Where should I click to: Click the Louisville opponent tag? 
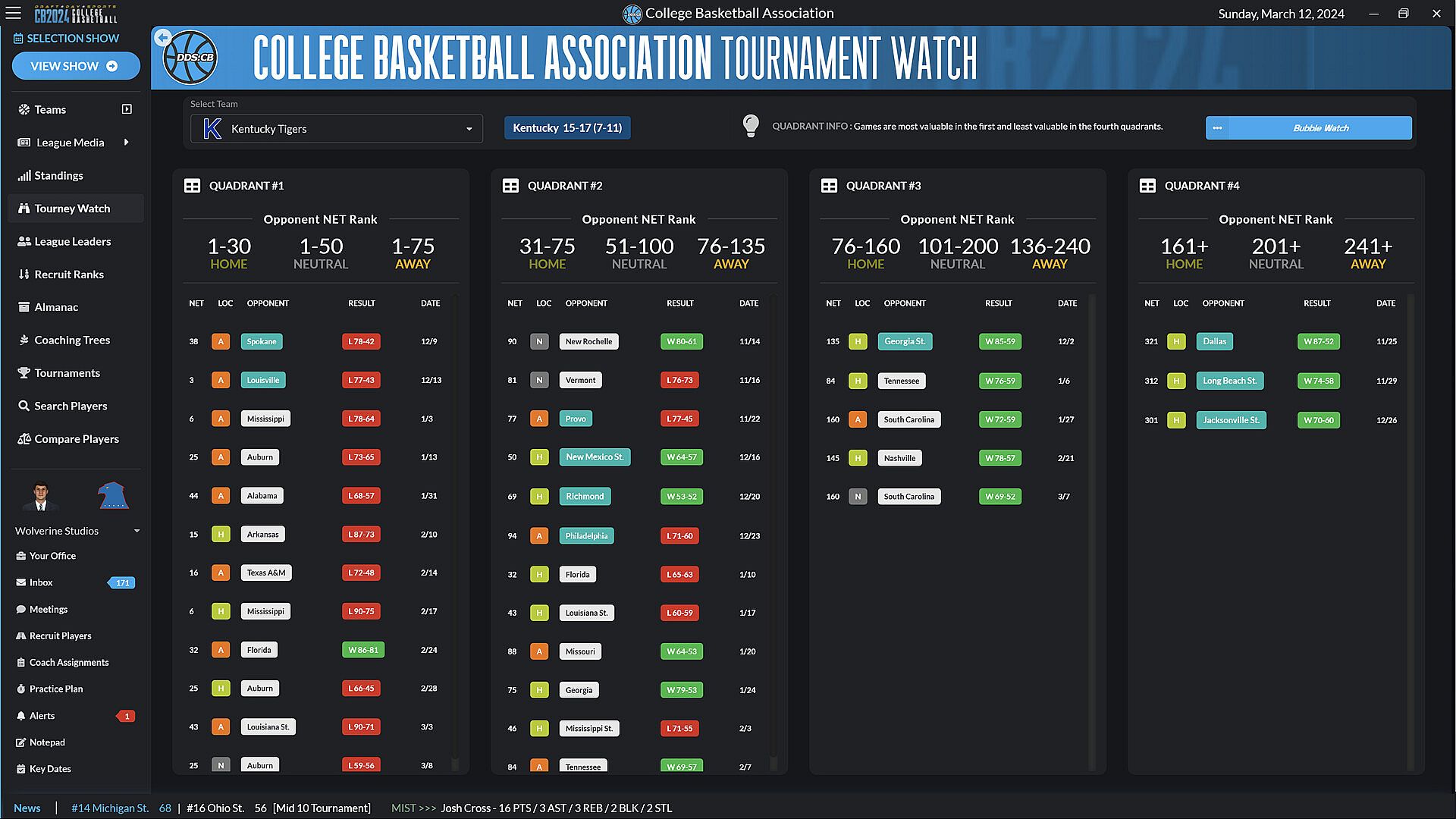coord(262,380)
